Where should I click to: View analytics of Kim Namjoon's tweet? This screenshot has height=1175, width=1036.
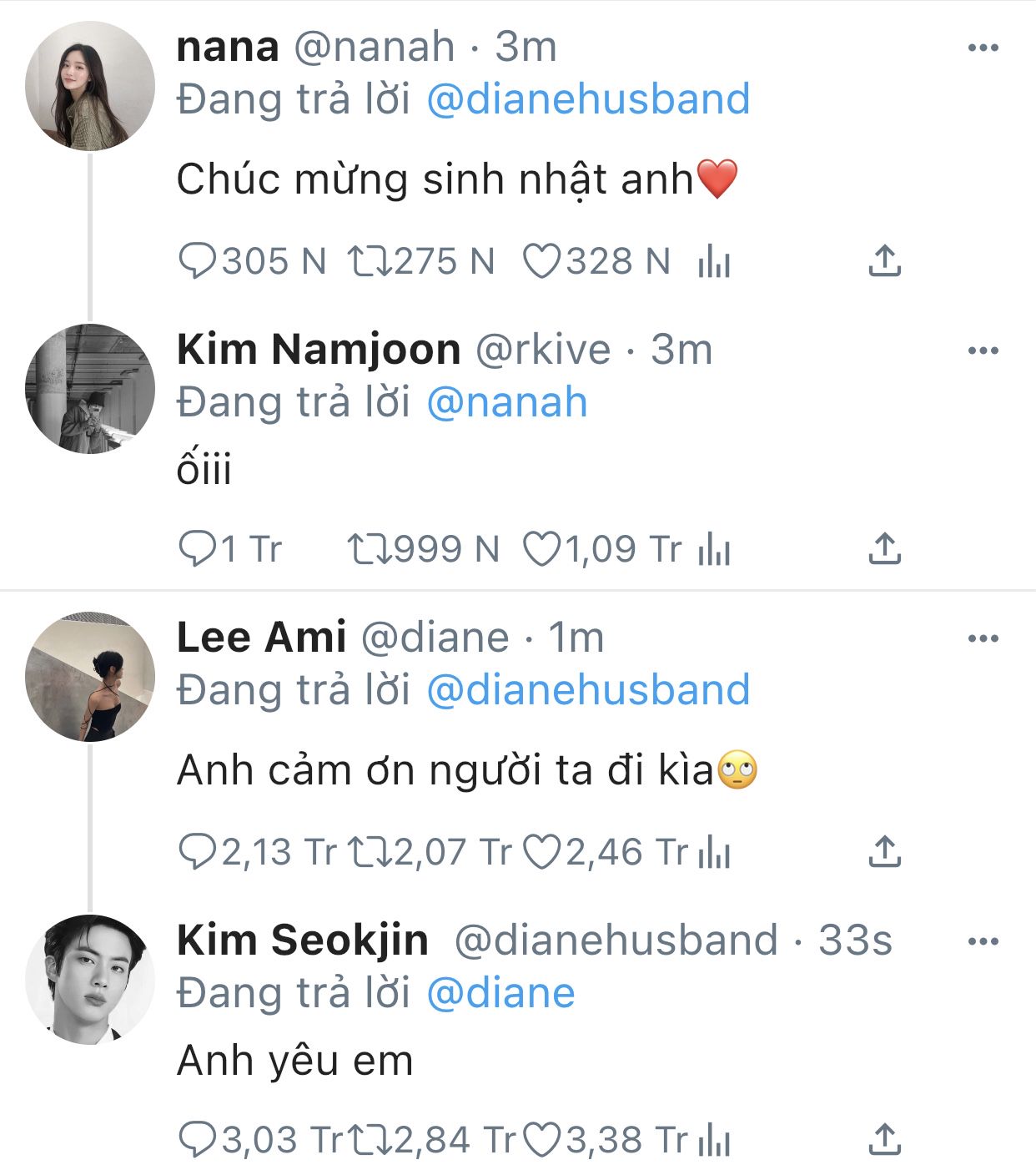(x=714, y=549)
